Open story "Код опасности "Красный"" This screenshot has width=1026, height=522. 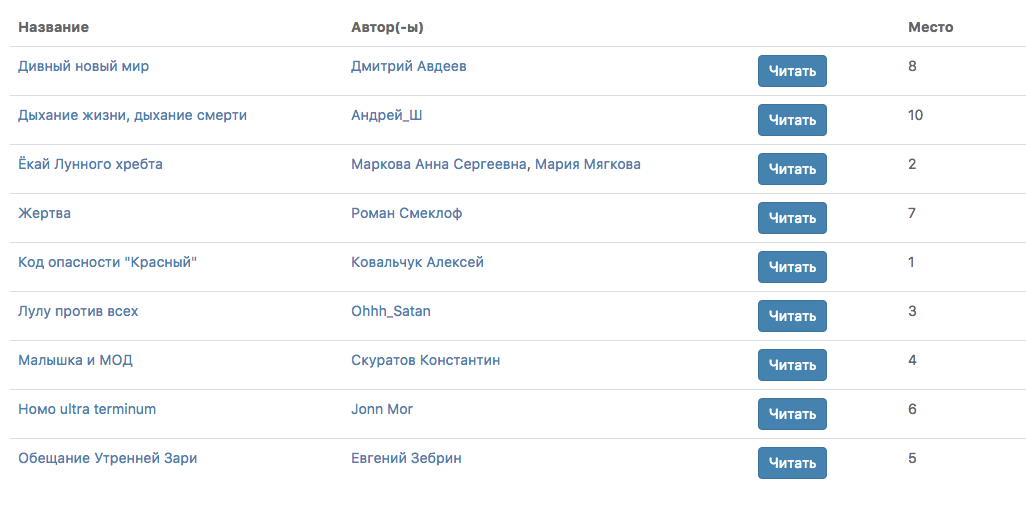point(108,263)
